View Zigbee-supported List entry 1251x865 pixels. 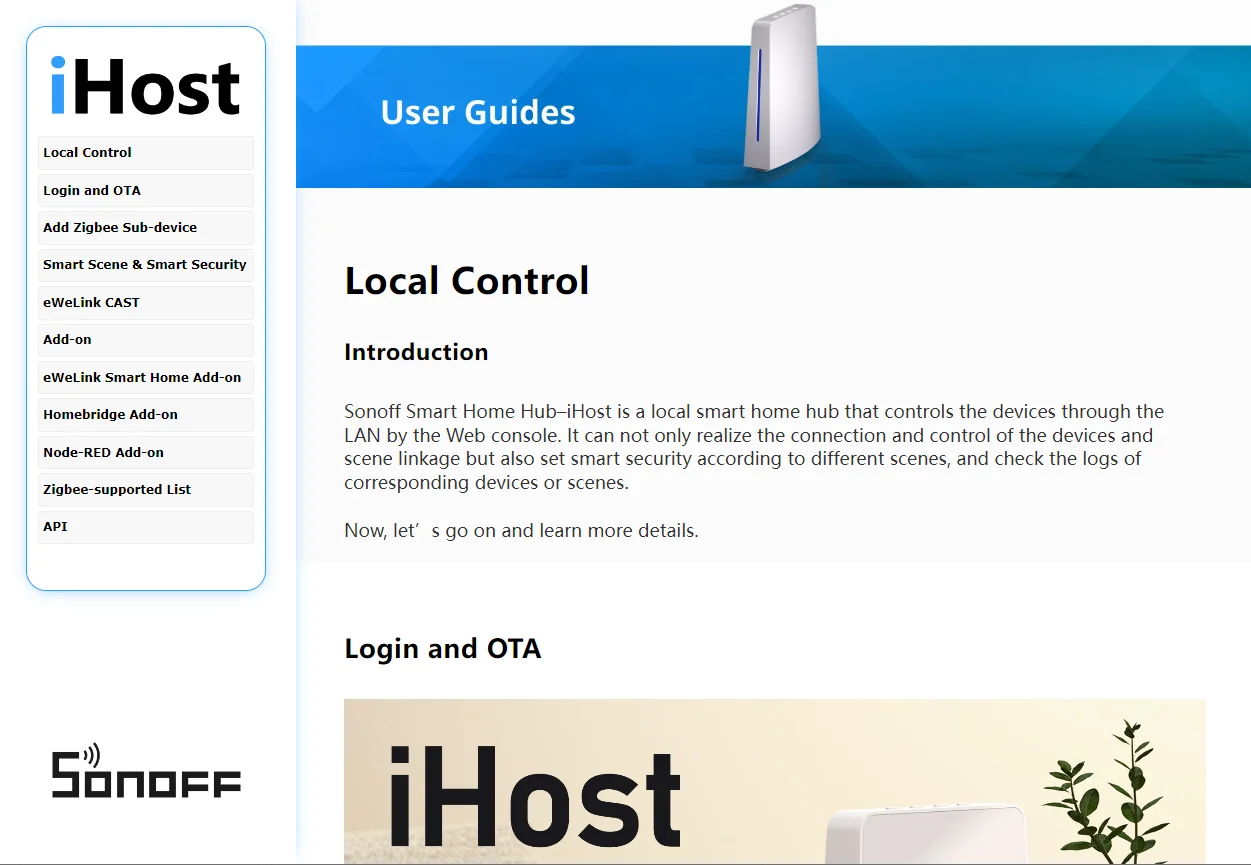pos(146,490)
